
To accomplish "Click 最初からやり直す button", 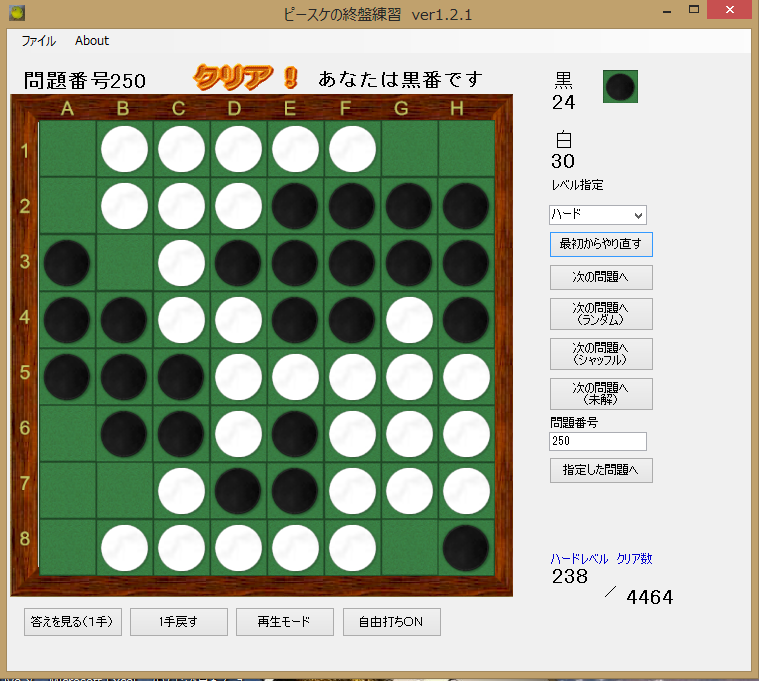I will coord(601,244).
